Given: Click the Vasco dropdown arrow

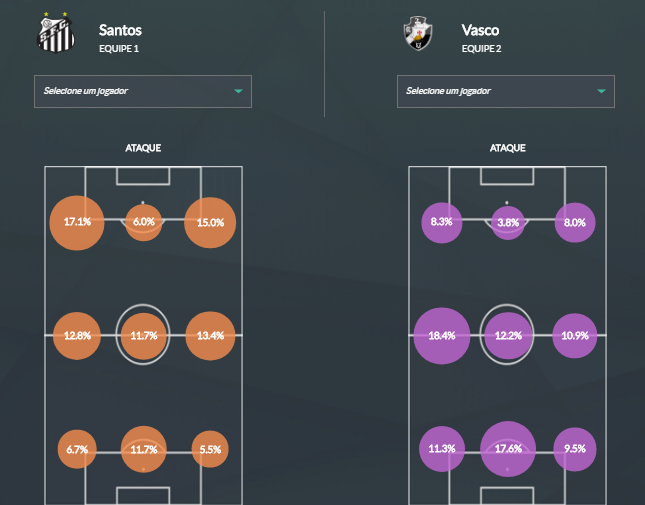Looking at the screenshot, I should pyautogui.click(x=601, y=91).
